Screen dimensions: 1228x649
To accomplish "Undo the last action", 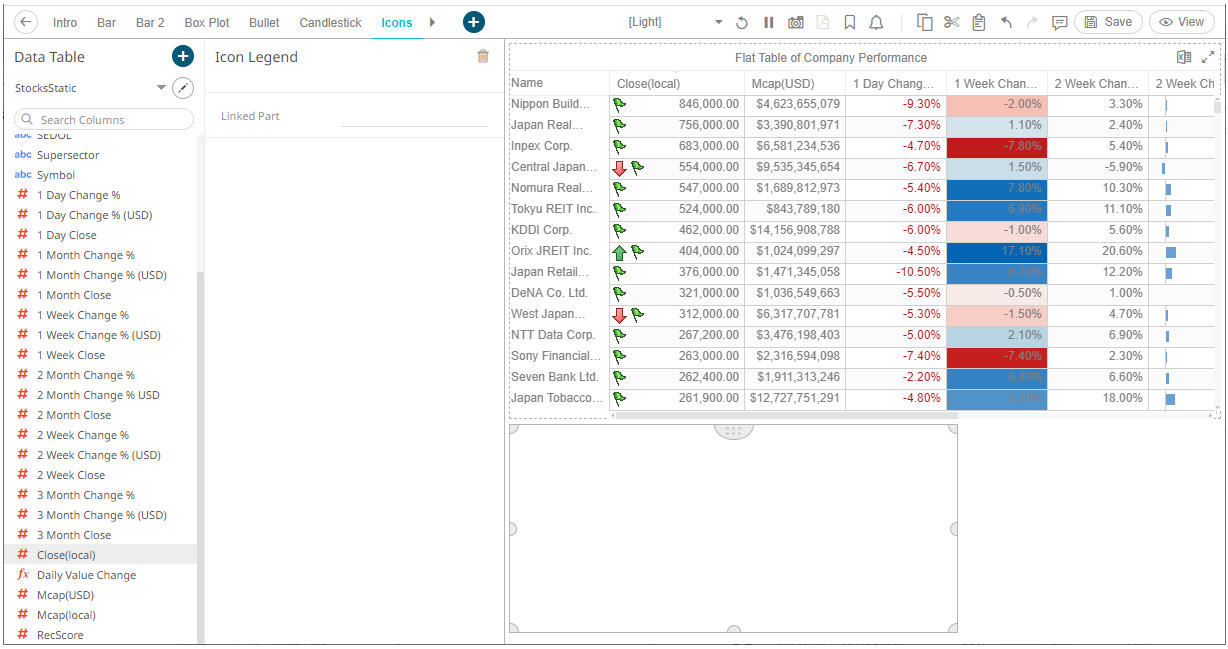I will coord(1006,22).
